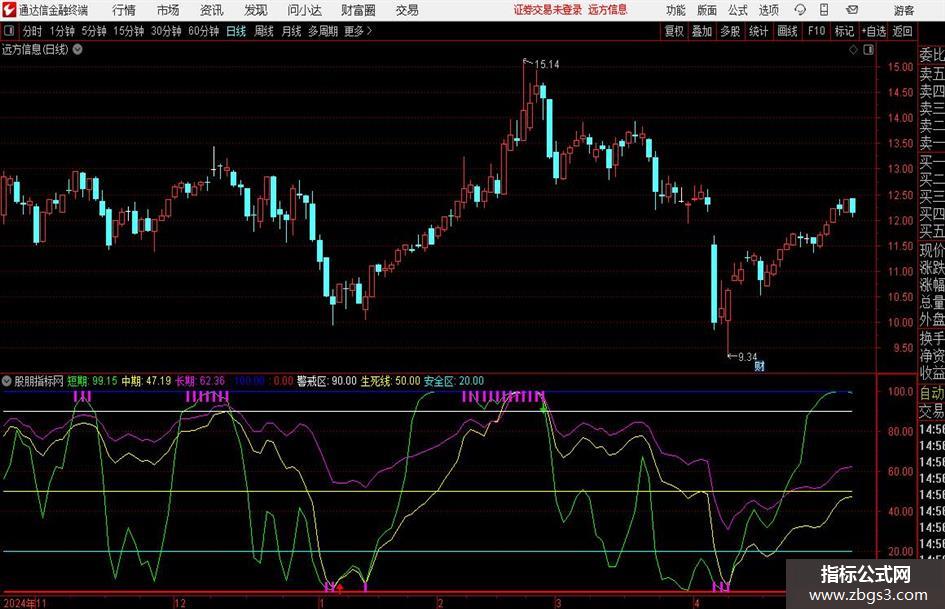
Task: Switch to the 月线 monthly tab
Action: (x=291, y=31)
